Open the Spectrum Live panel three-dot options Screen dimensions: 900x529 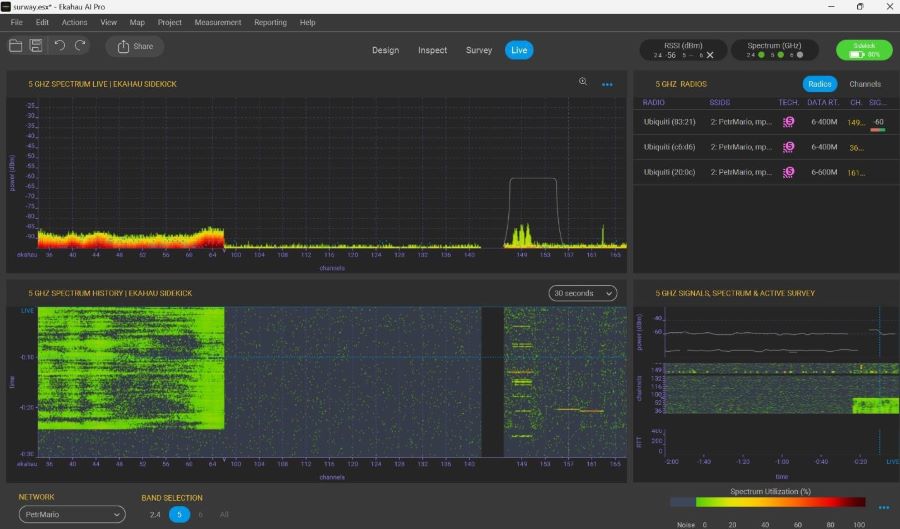click(607, 84)
